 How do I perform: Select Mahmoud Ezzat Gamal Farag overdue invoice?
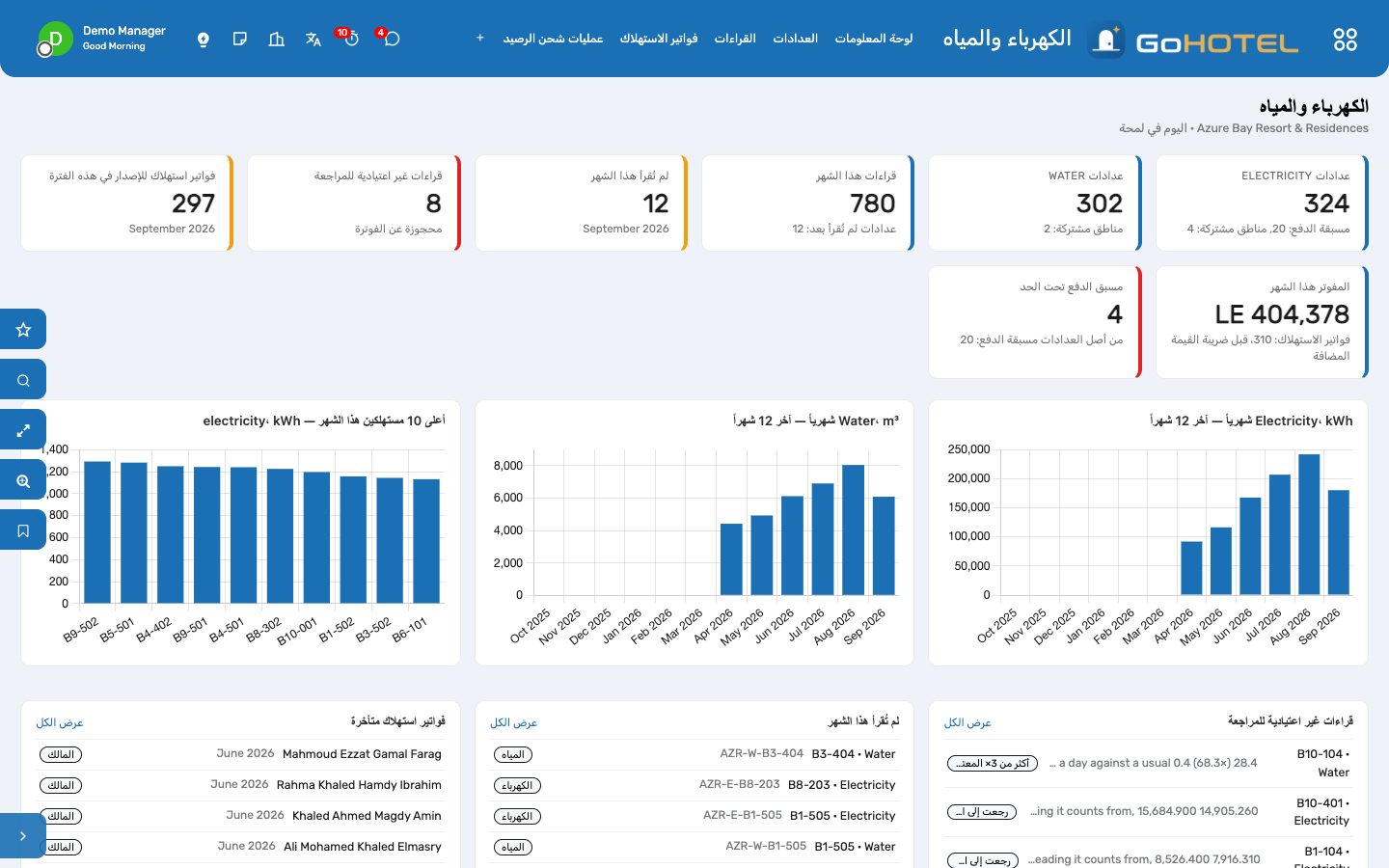click(x=241, y=754)
